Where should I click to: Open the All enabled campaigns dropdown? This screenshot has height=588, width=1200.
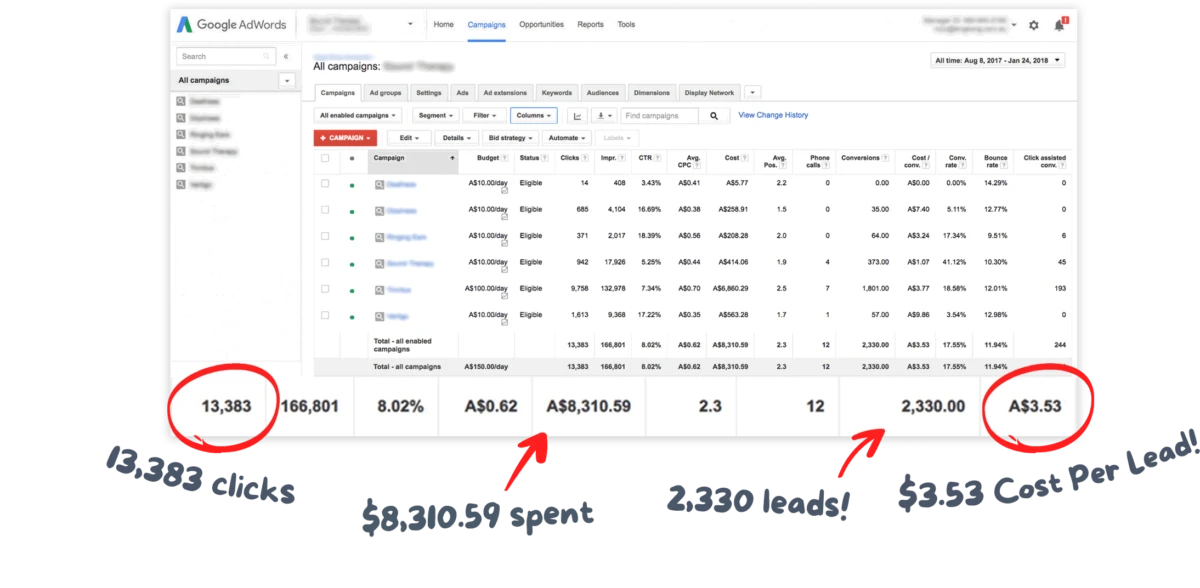[x=359, y=116]
